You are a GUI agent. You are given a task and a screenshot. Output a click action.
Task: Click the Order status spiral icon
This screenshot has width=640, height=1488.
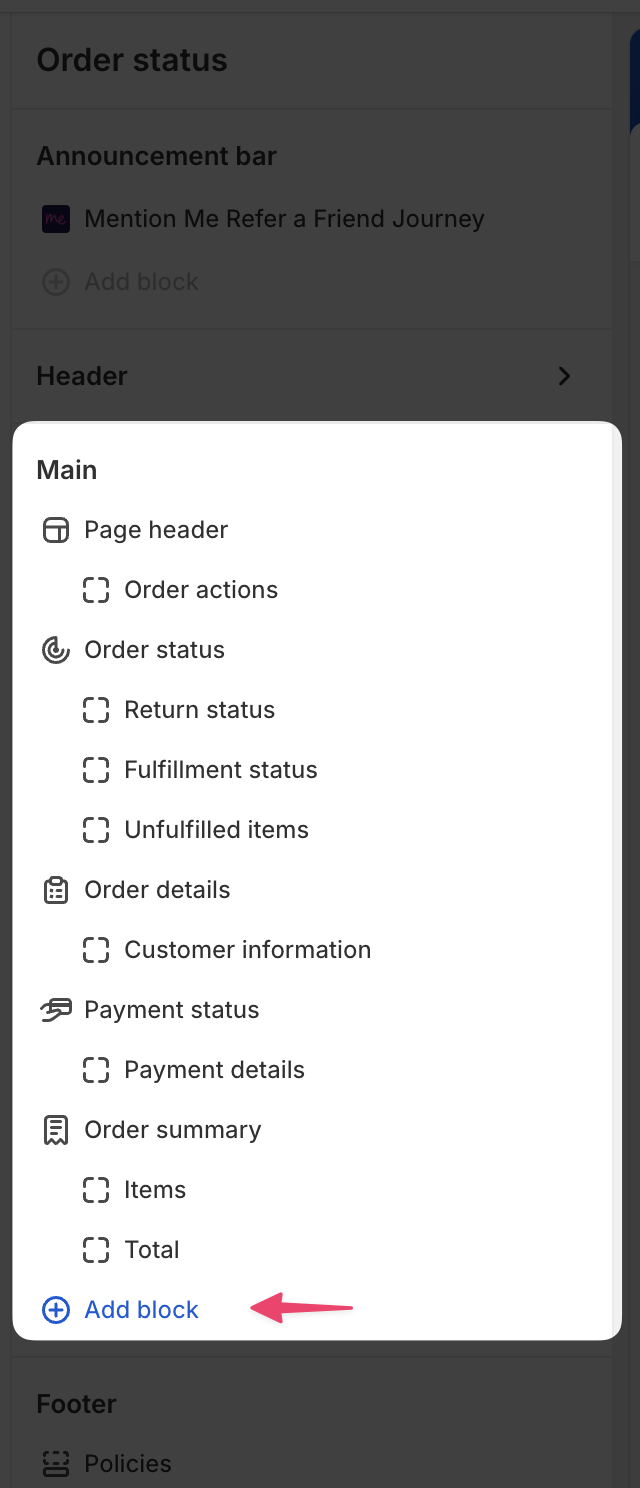pyautogui.click(x=55, y=650)
